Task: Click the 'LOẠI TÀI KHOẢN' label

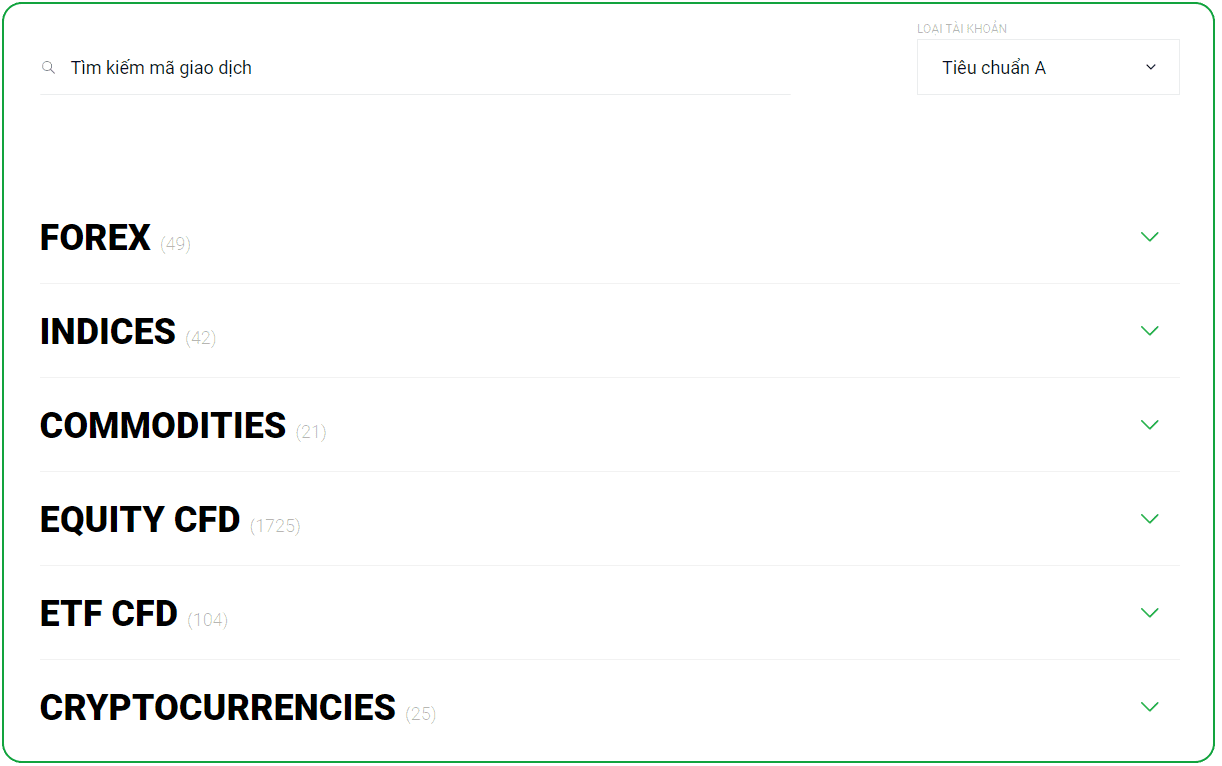Action: coord(961,29)
